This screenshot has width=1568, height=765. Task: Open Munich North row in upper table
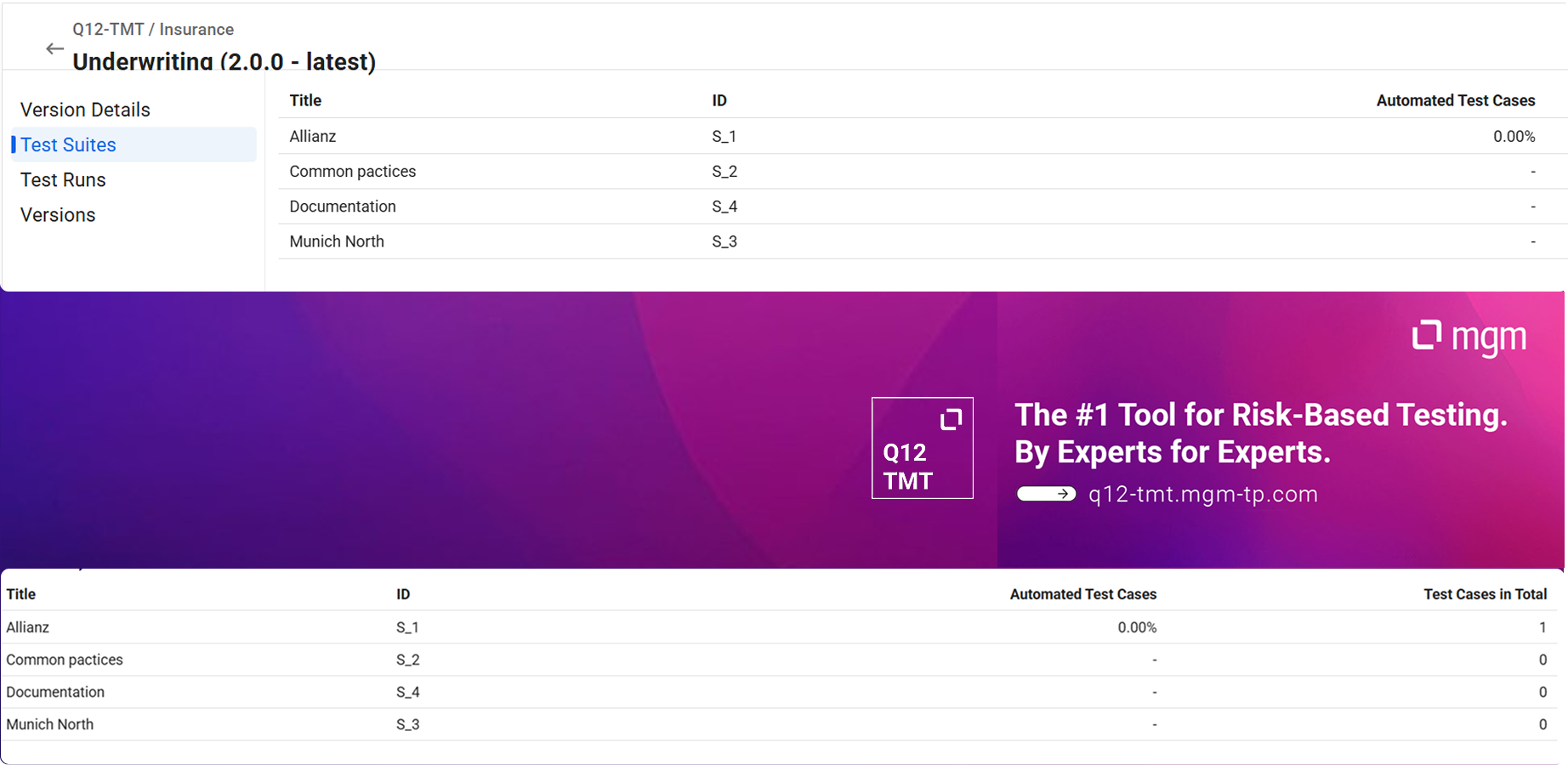923,241
